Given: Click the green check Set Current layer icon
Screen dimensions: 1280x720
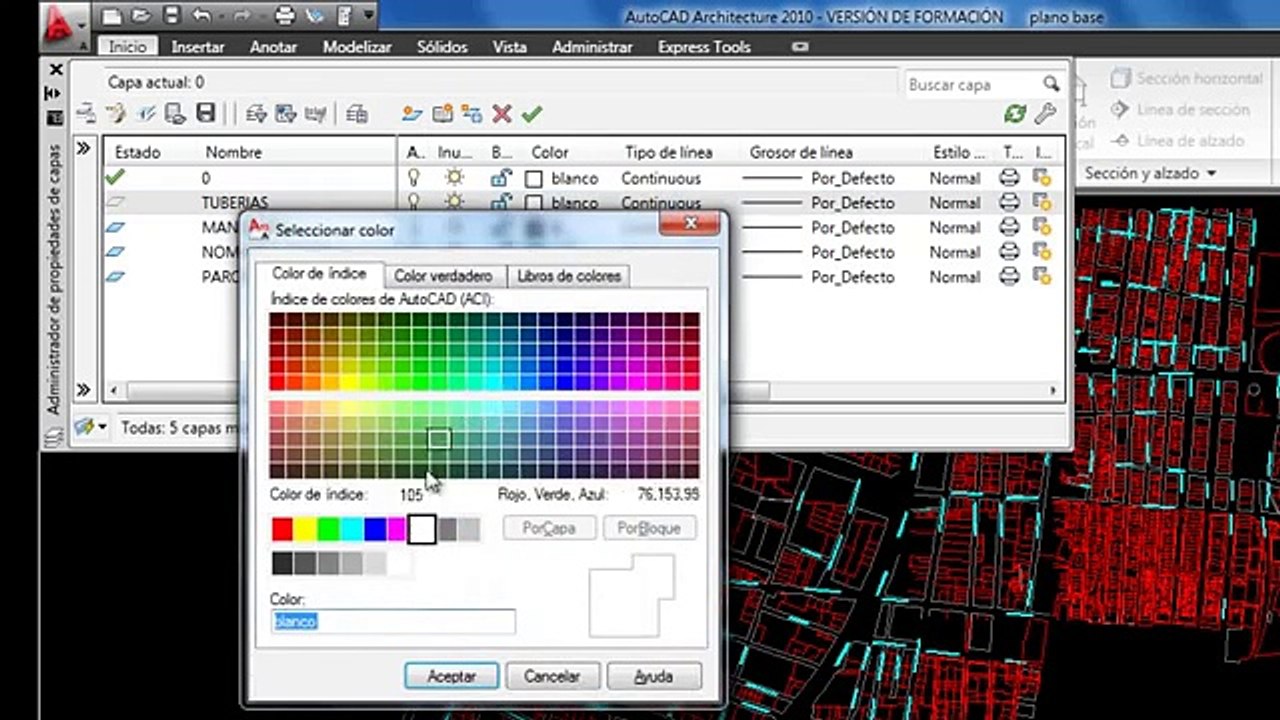Looking at the screenshot, I should [x=531, y=114].
